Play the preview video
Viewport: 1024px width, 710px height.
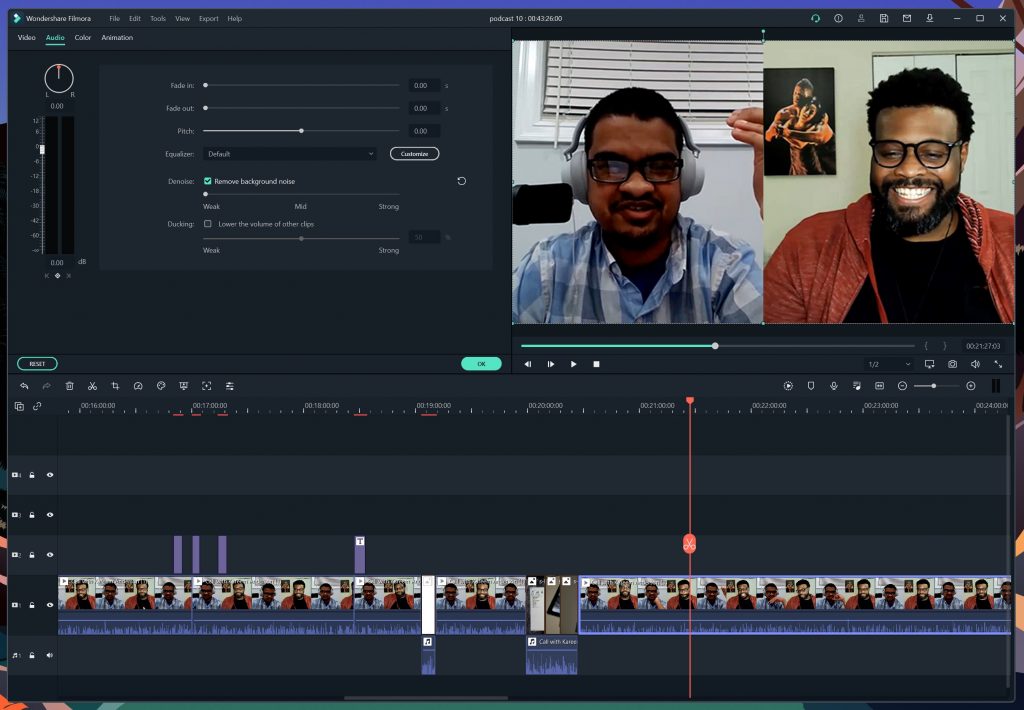pyautogui.click(x=573, y=364)
